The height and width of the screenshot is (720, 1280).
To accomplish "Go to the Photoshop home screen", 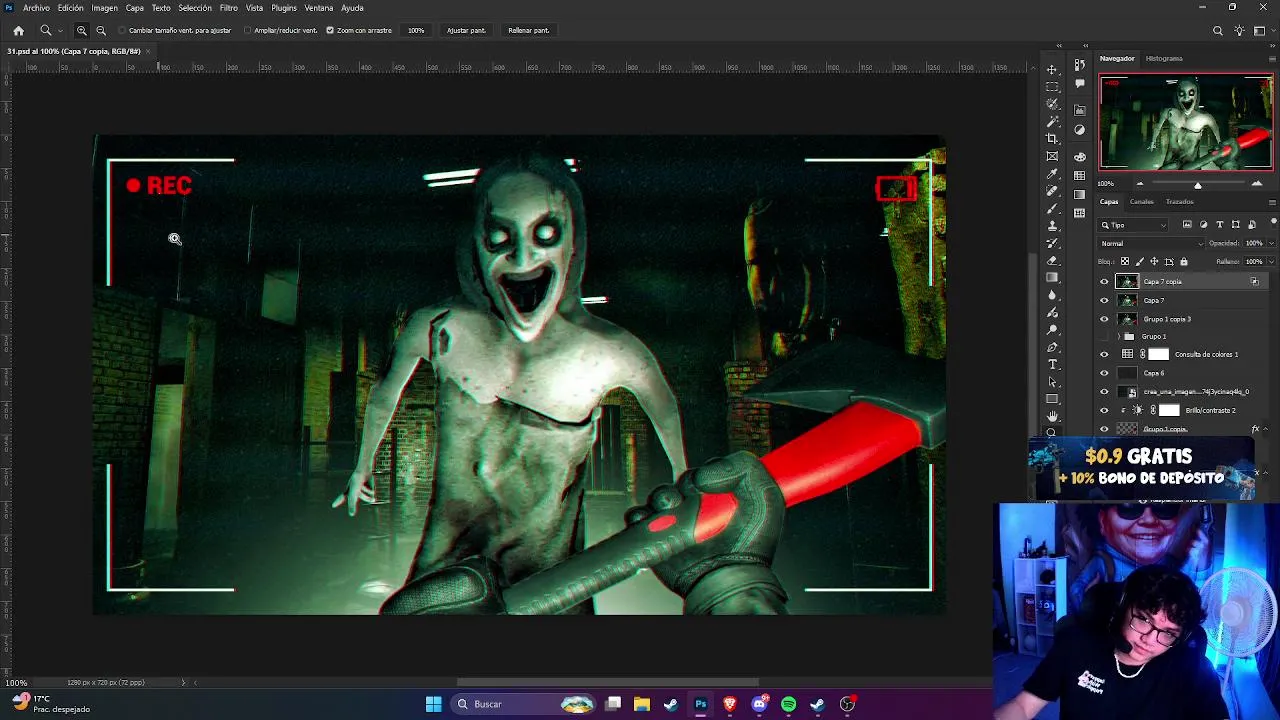I will tap(18, 31).
